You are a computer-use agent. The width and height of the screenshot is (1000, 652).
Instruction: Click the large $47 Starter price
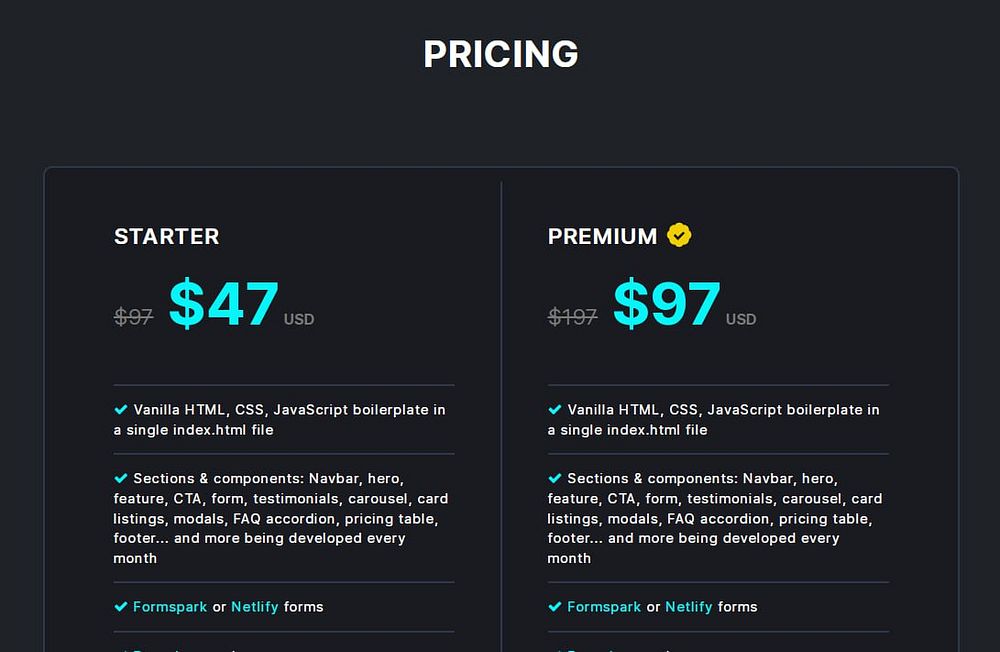[223, 304]
